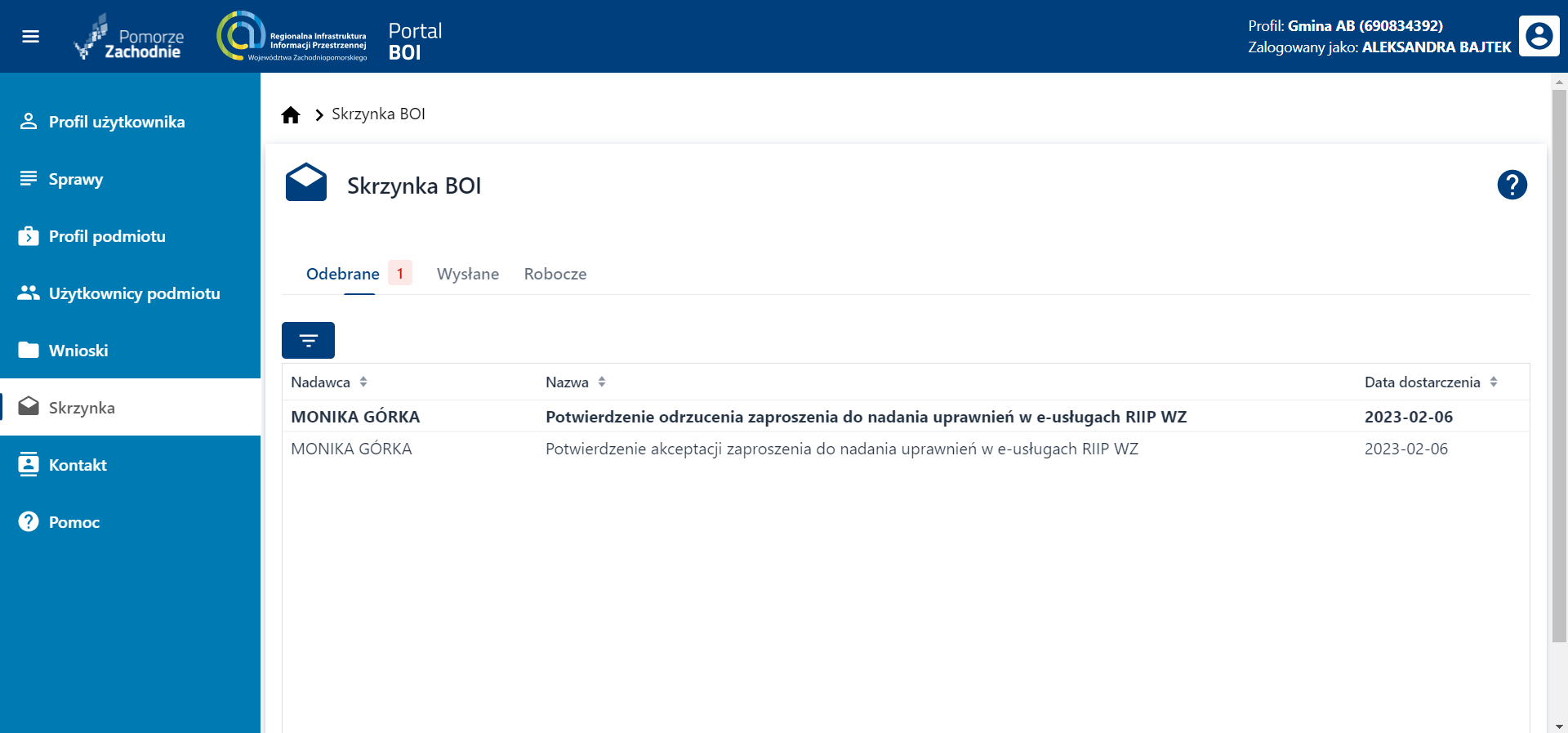1568x733 pixels.
Task: Click the user account avatar icon
Action: coord(1539,37)
